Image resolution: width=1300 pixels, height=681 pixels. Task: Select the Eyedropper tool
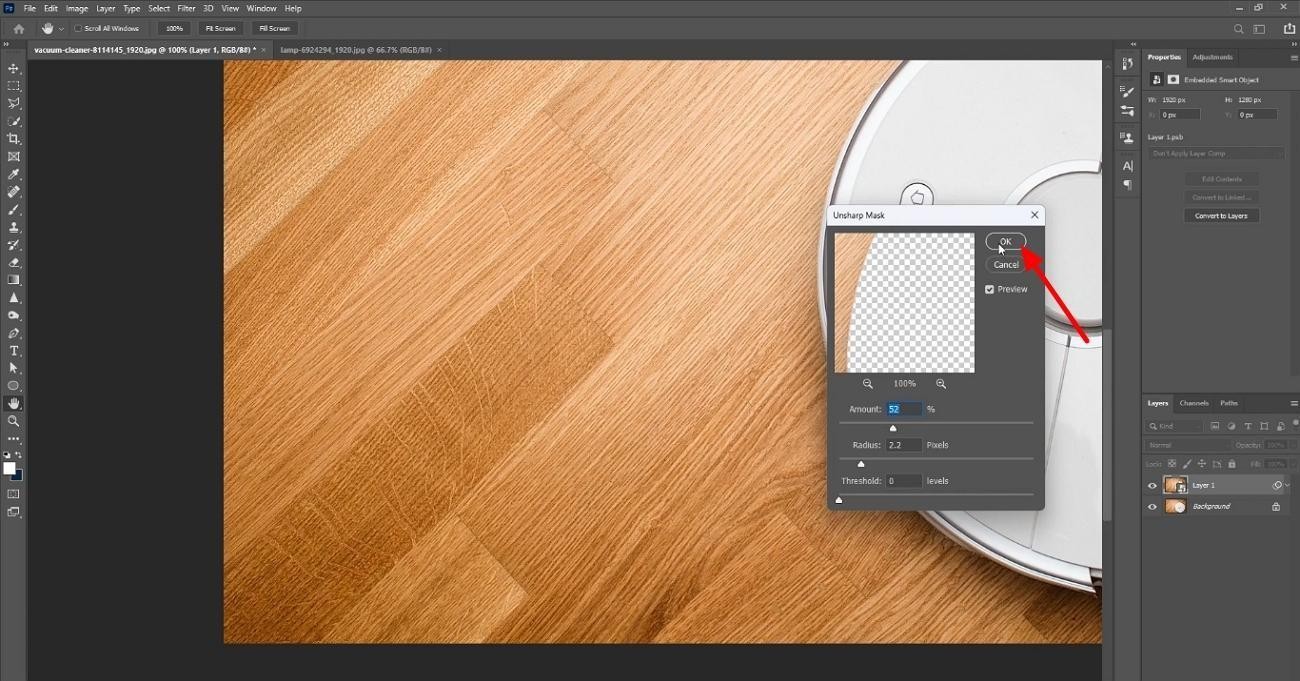click(14, 174)
